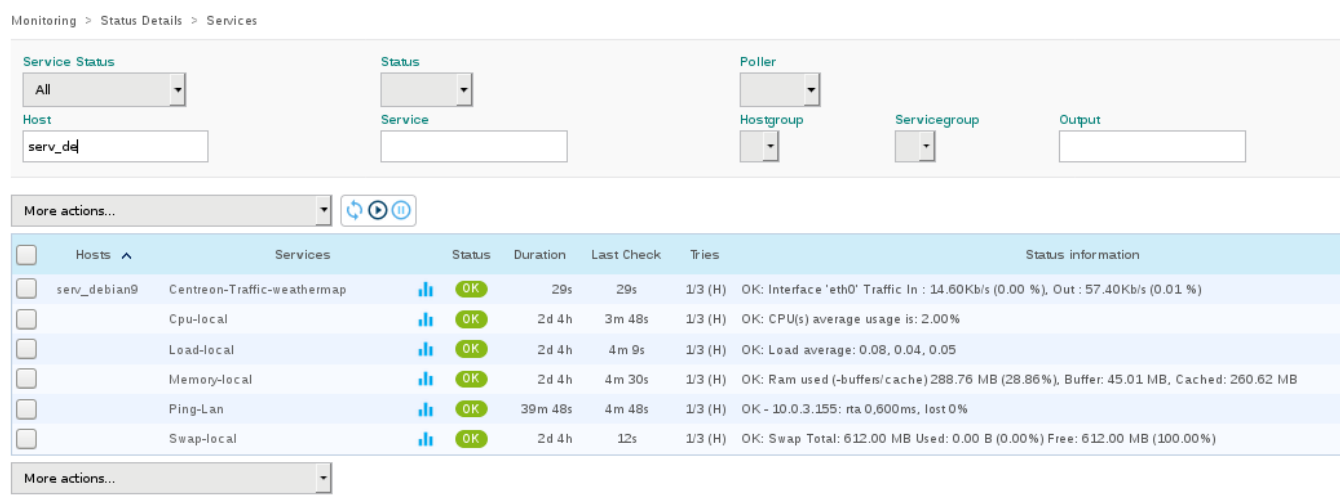The image size is (1340, 504).
Task: Open the Service Status dropdown showing All
Action: [x=105, y=90]
